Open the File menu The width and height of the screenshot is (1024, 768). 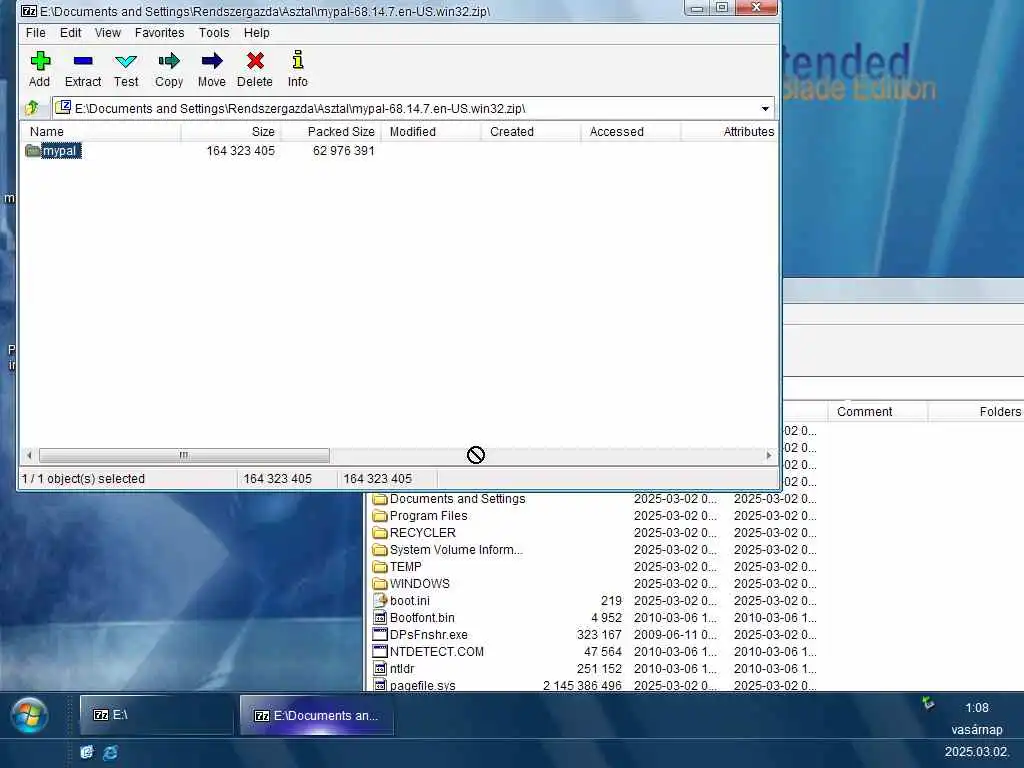pyautogui.click(x=35, y=33)
